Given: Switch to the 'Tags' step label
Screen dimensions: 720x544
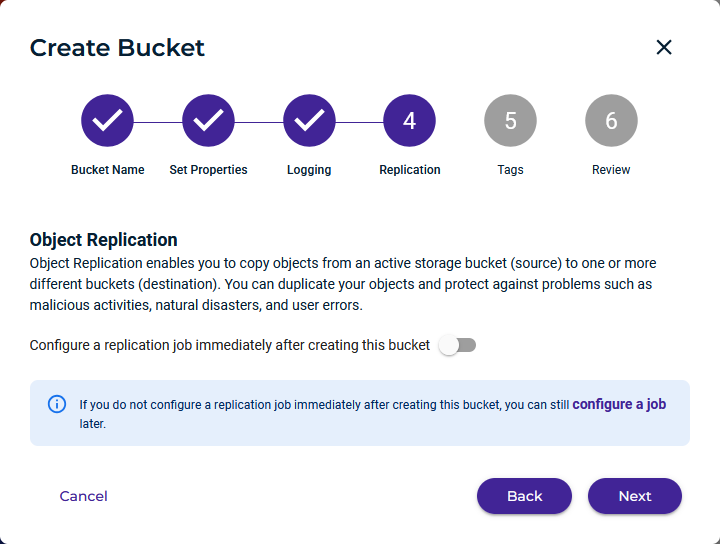Looking at the screenshot, I should [510, 170].
